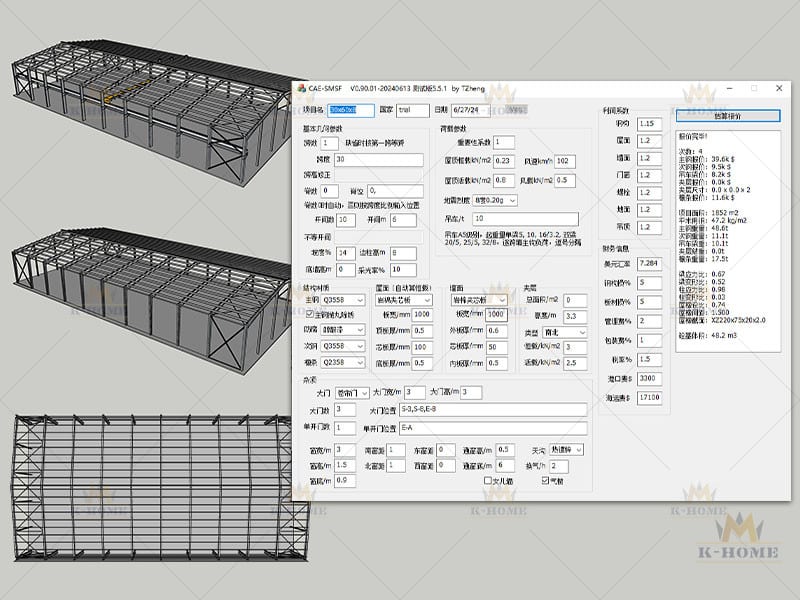
Task: Open the 大门 door type 卷帘门 dropdown
Action: coord(364,393)
